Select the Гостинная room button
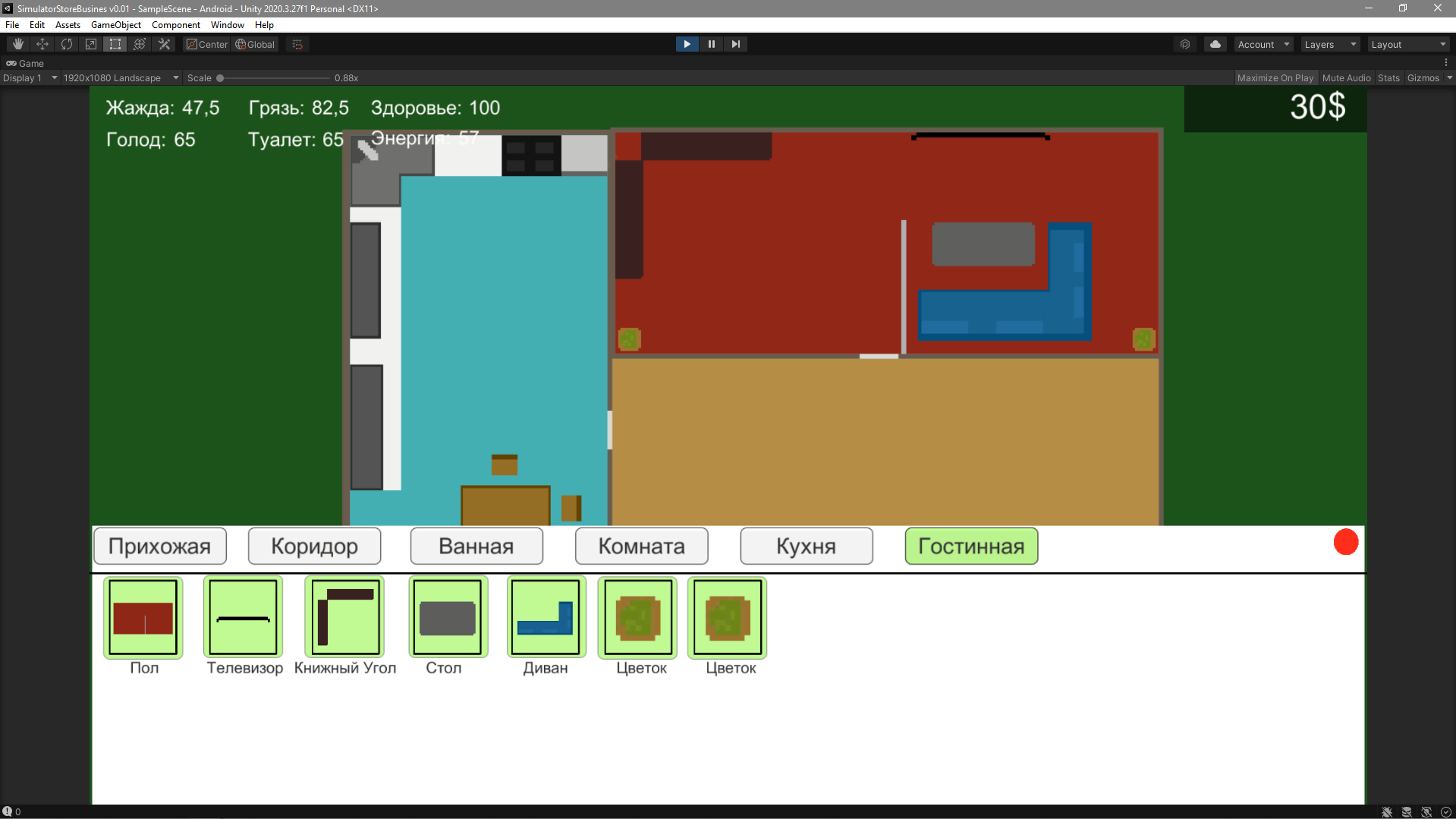1456x819 pixels. point(971,546)
